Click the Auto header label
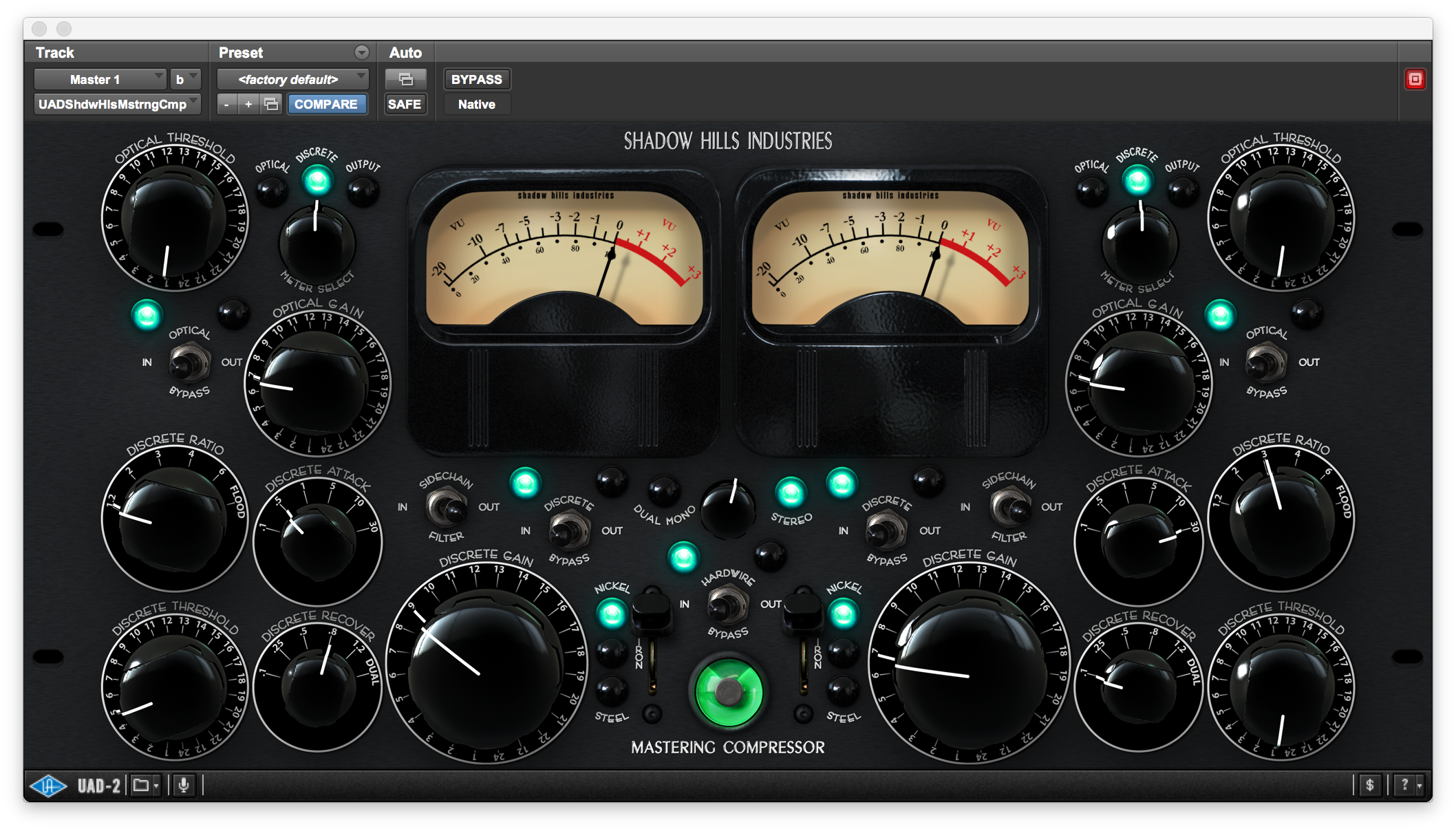The height and width of the screenshot is (831, 1456). 405,52
